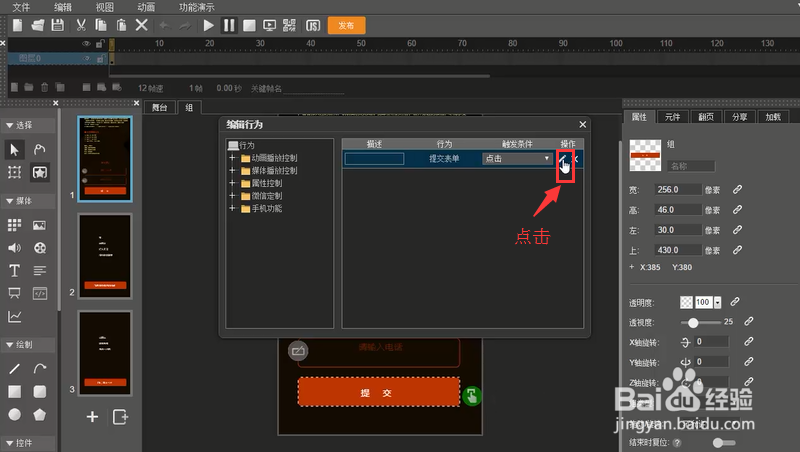Select the slideshow presentation tool
Screen dimensions: 800x452
point(14,293)
